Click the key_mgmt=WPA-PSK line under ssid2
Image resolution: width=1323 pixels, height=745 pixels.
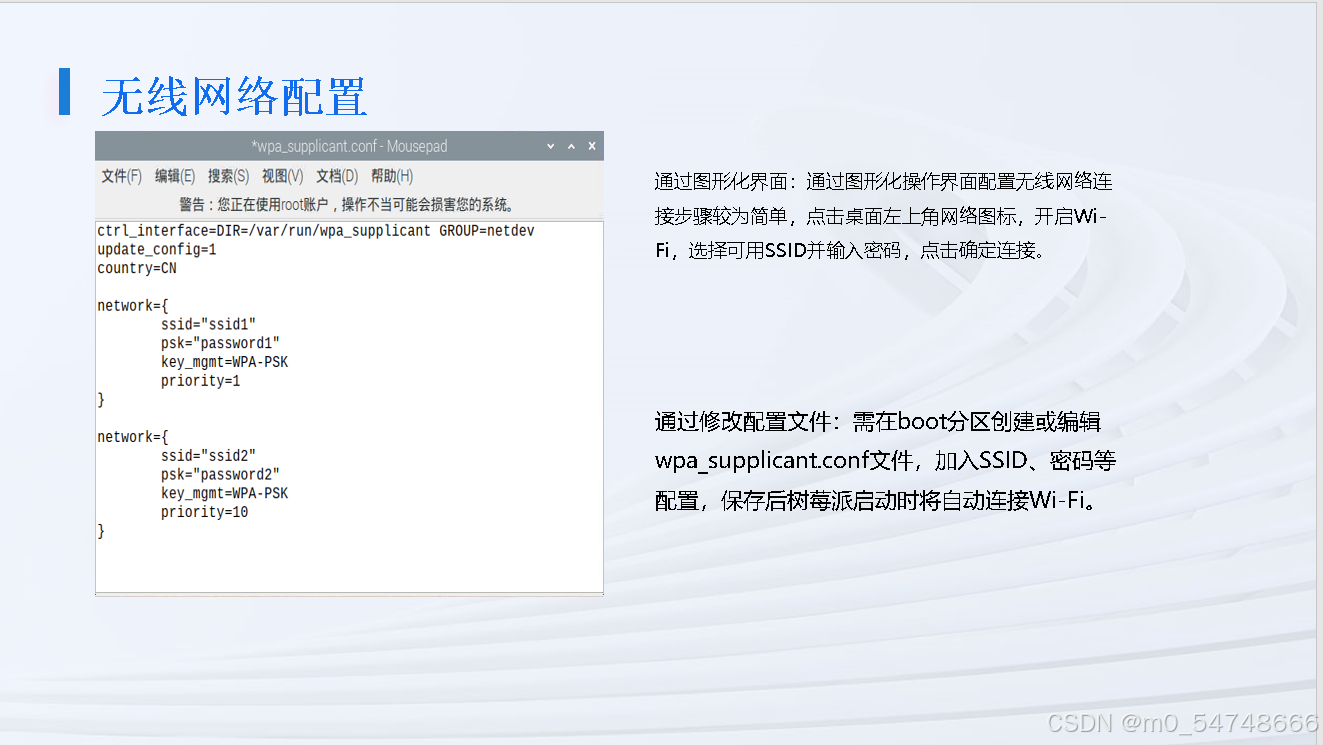(x=224, y=493)
